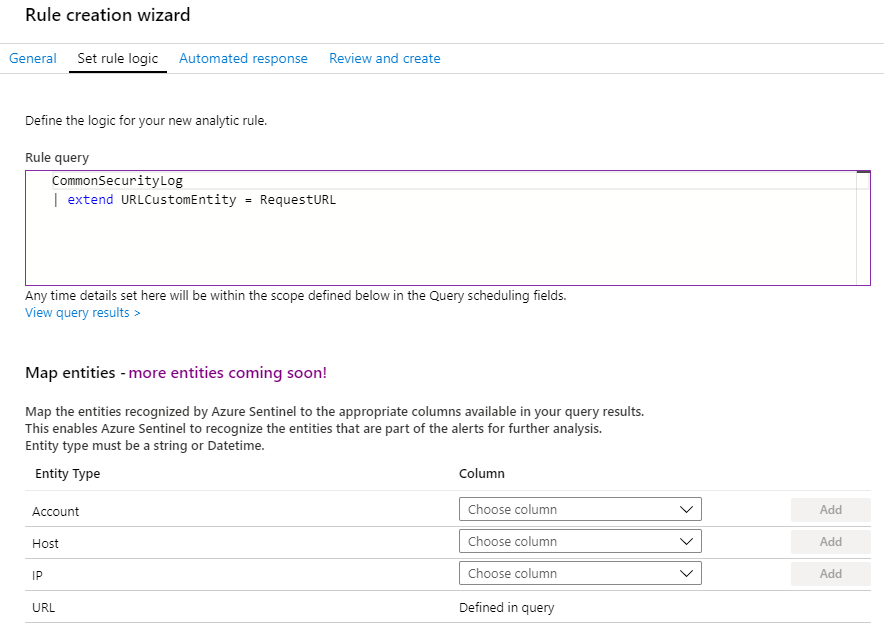This screenshot has width=884, height=636.
Task: Expand the IP column dropdown
Action: click(x=580, y=574)
